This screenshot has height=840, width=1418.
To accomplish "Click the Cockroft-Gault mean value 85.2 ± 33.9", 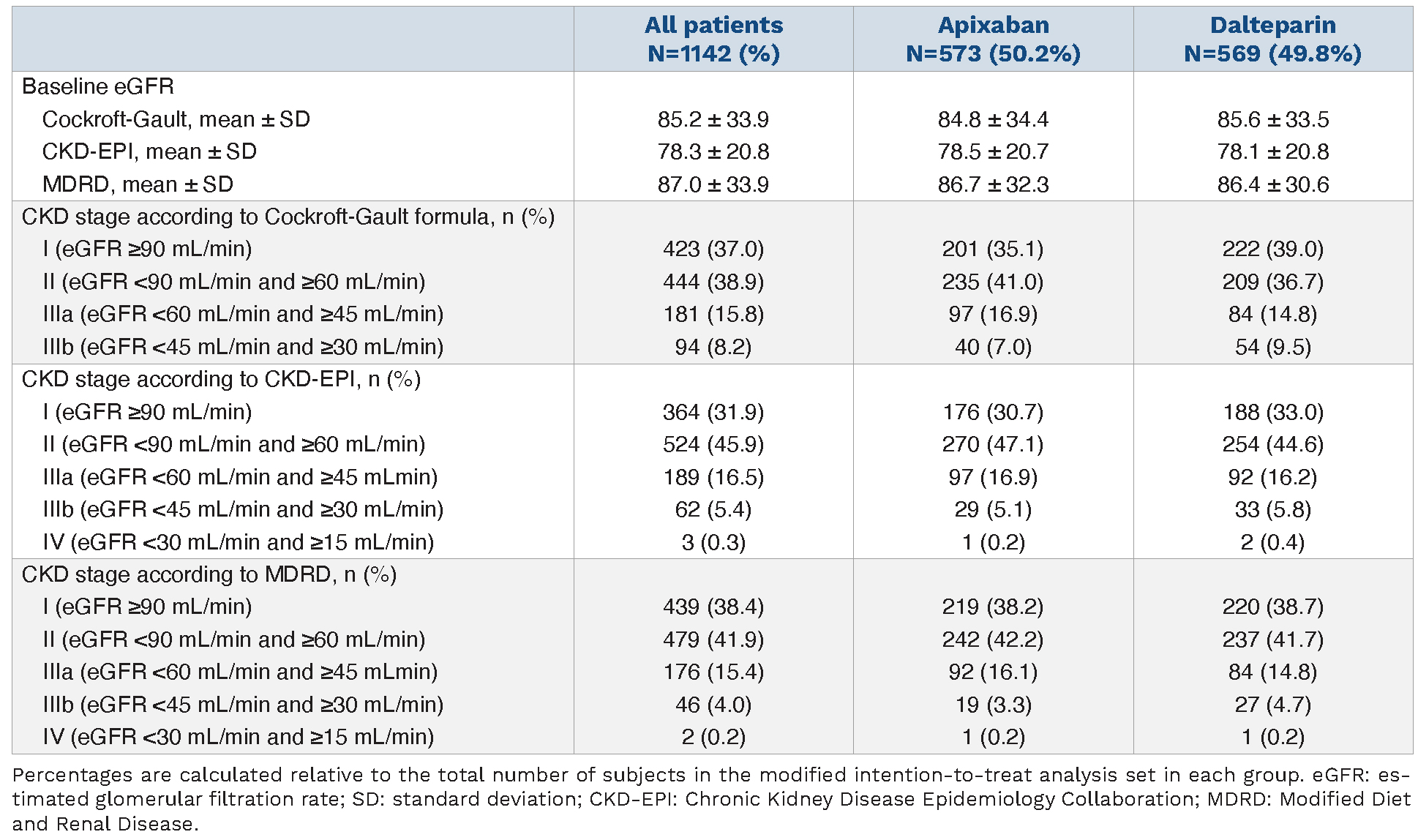I will [713, 119].
